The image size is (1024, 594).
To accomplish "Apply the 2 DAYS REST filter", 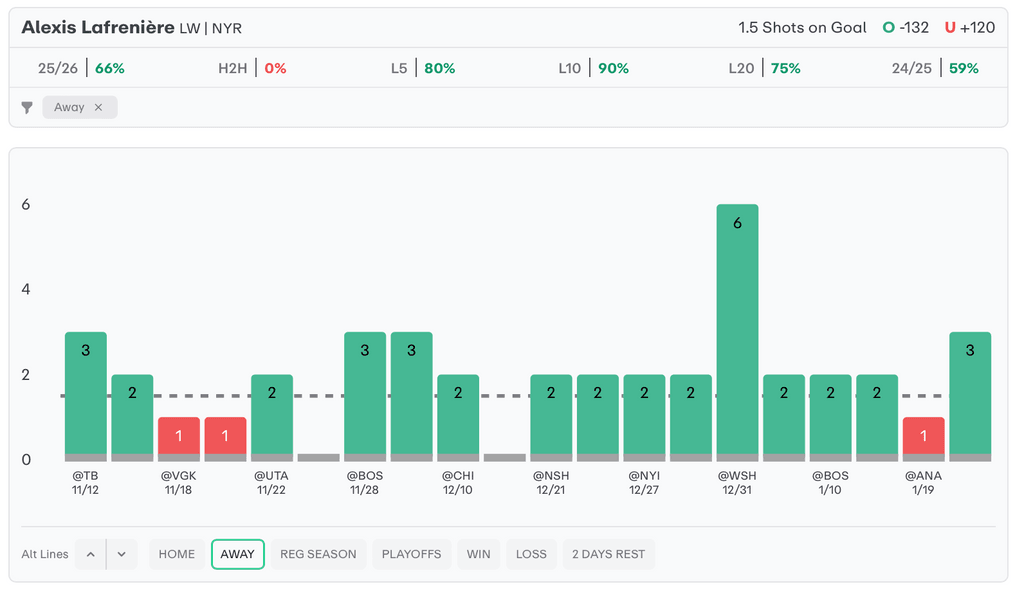I will 608,554.
